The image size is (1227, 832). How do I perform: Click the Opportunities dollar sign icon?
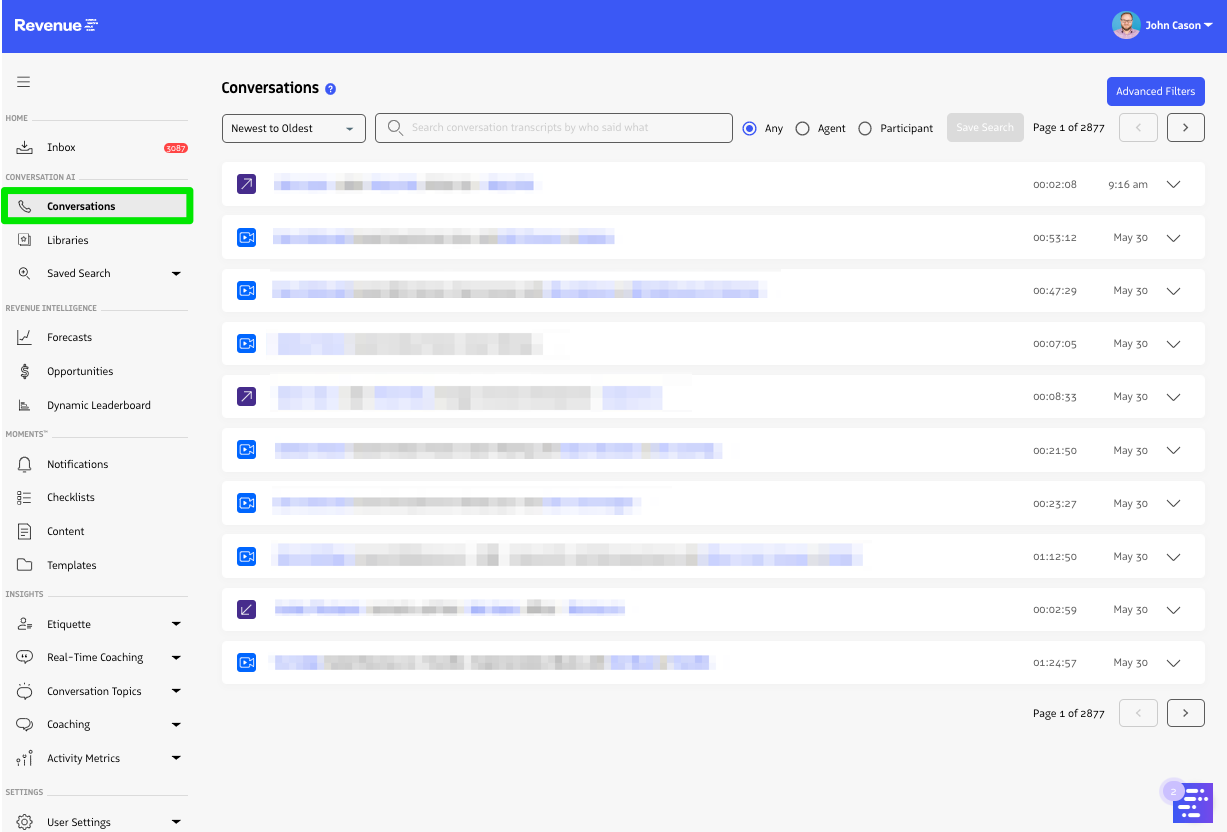coord(25,372)
